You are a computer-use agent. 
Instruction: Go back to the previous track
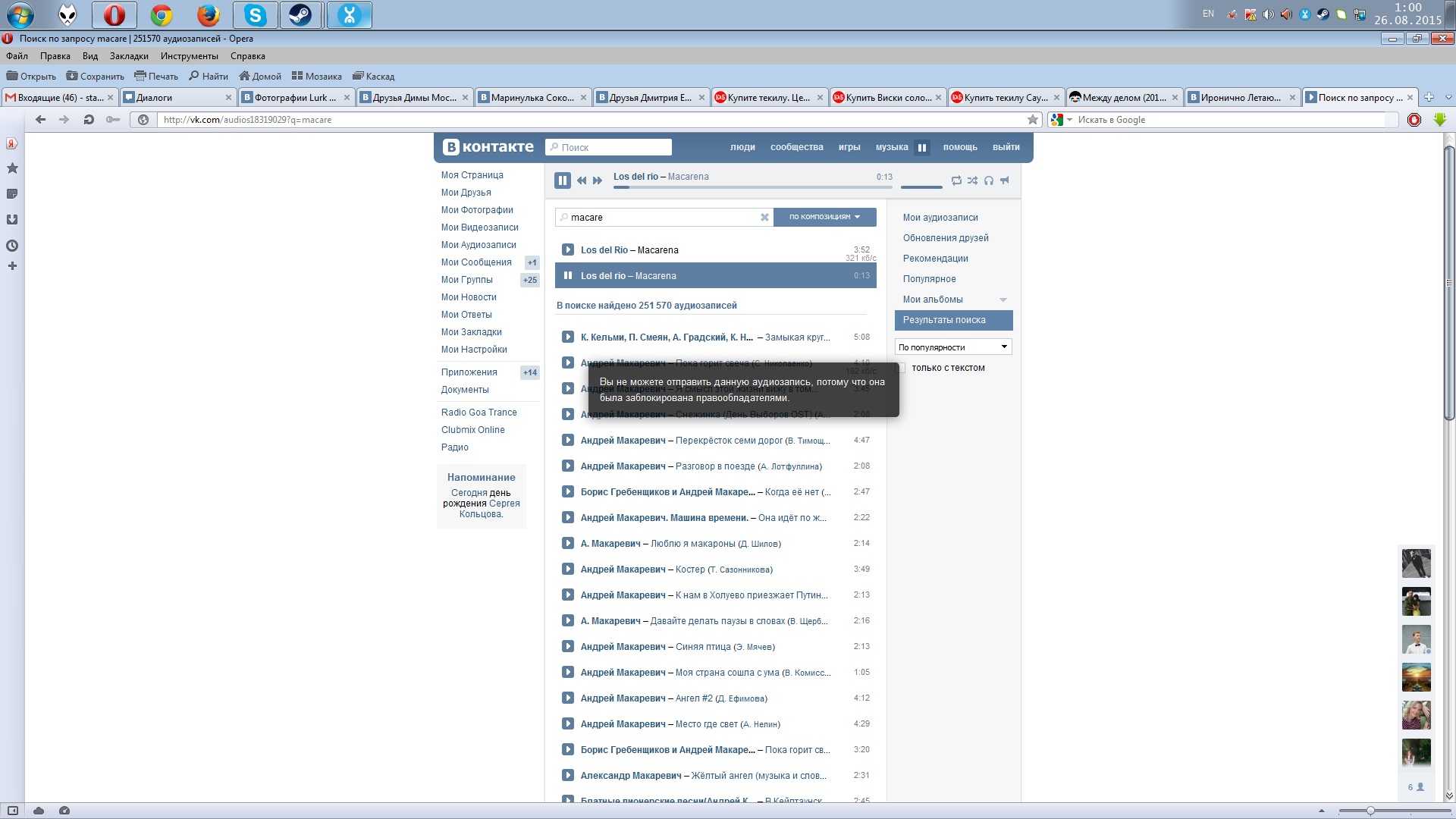tap(582, 180)
